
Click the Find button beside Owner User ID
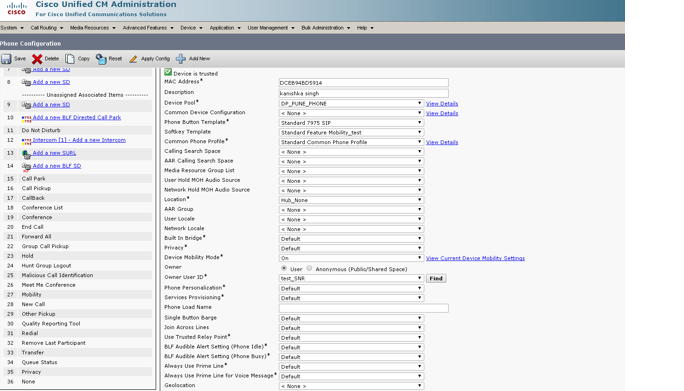point(436,278)
